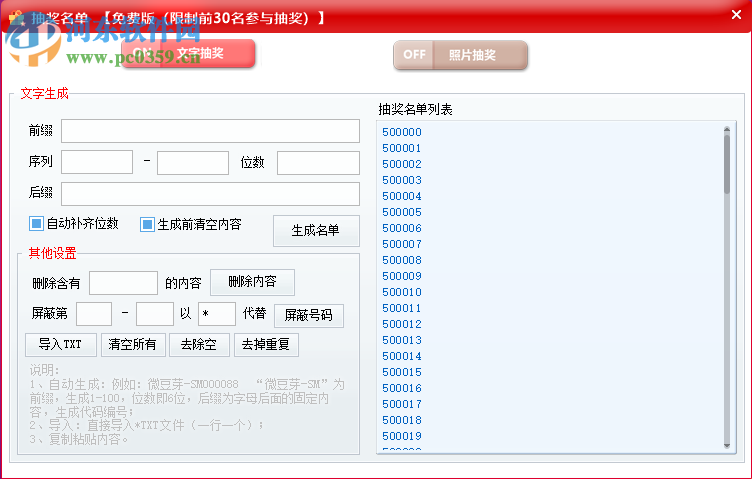Toggle the 文字抽奖 ON switch
Viewport: 752px width, 479px height.
pyautogui.click(x=188, y=53)
